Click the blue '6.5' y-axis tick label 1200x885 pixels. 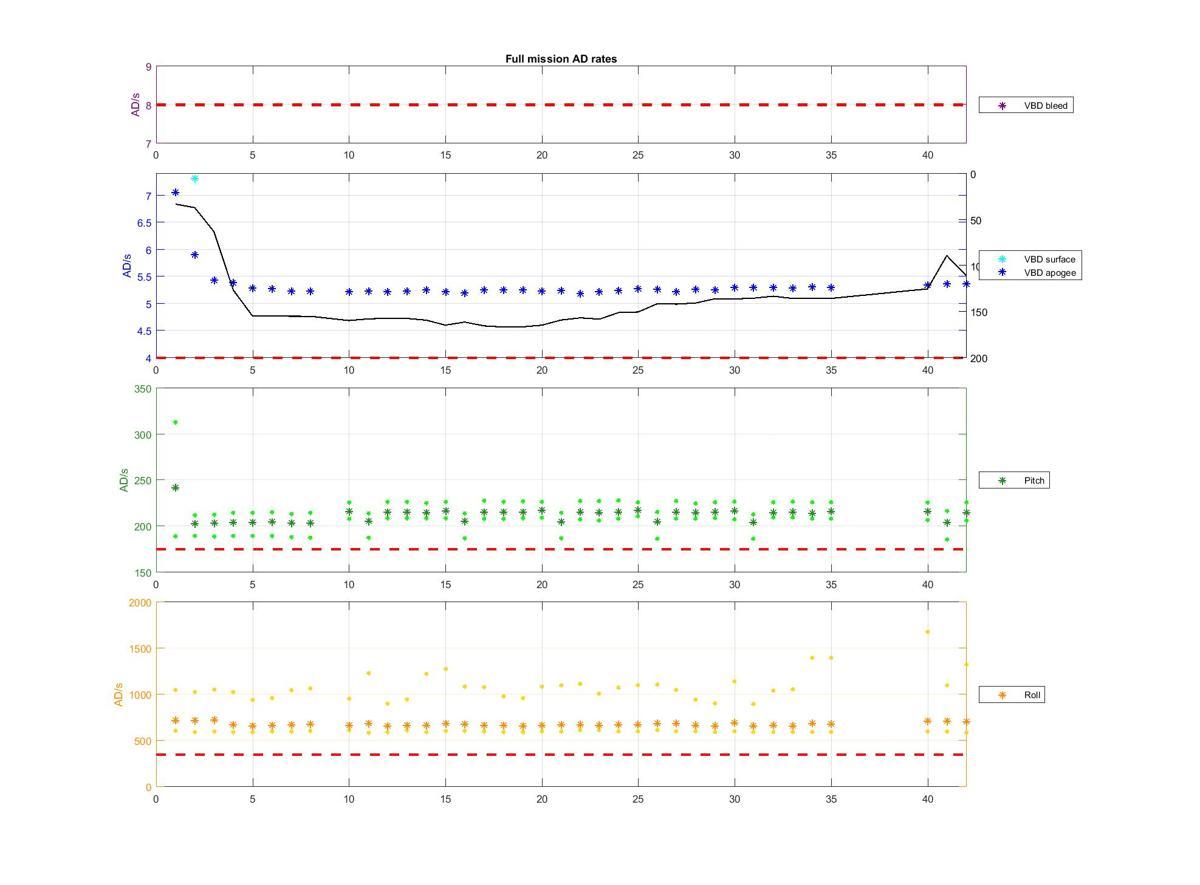(145, 223)
